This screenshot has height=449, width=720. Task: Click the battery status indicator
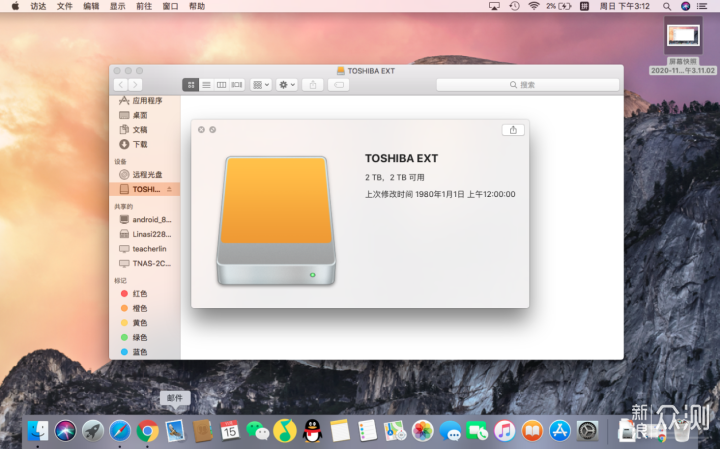(559, 6)
